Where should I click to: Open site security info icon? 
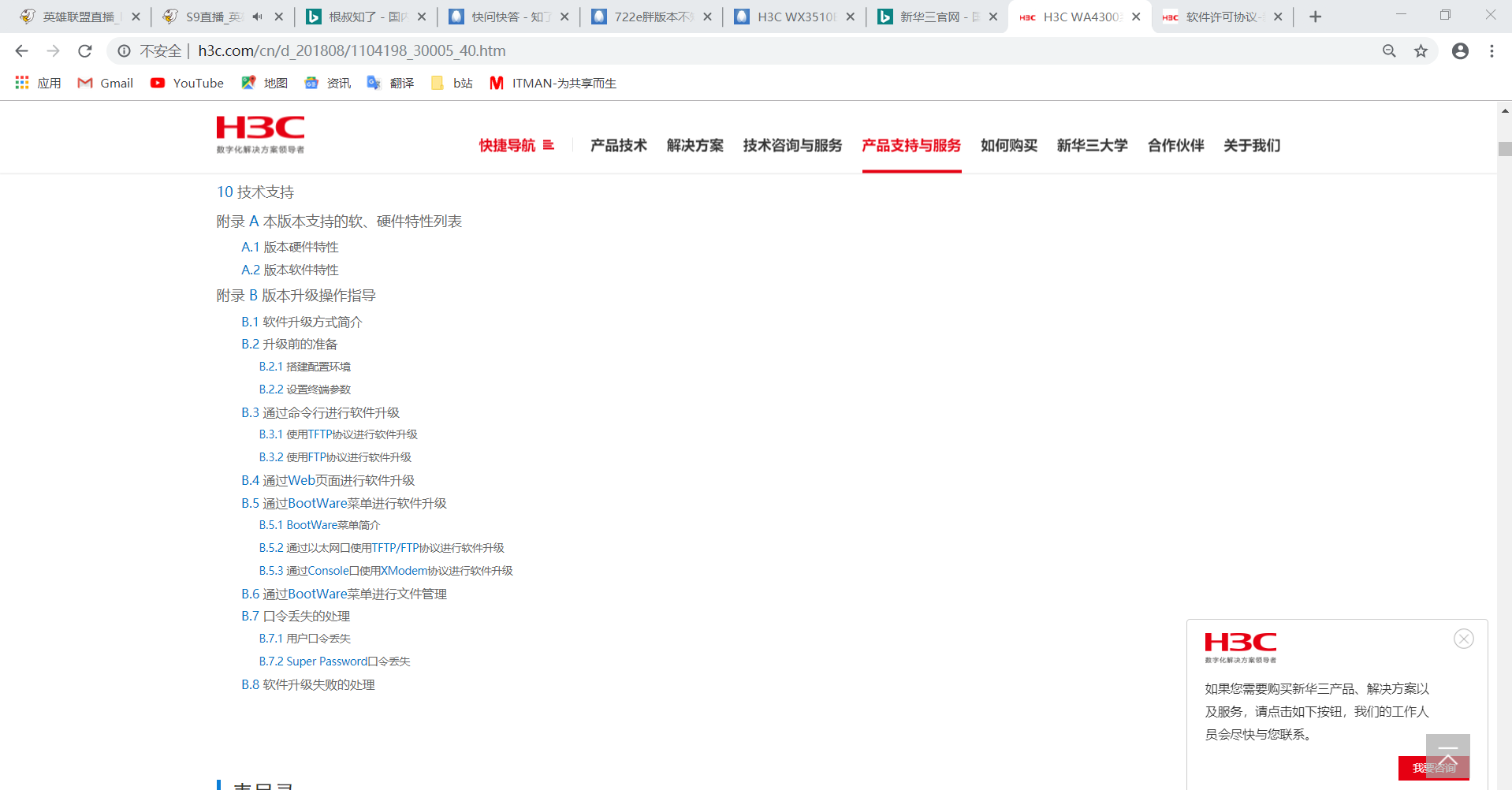(124, 51)
